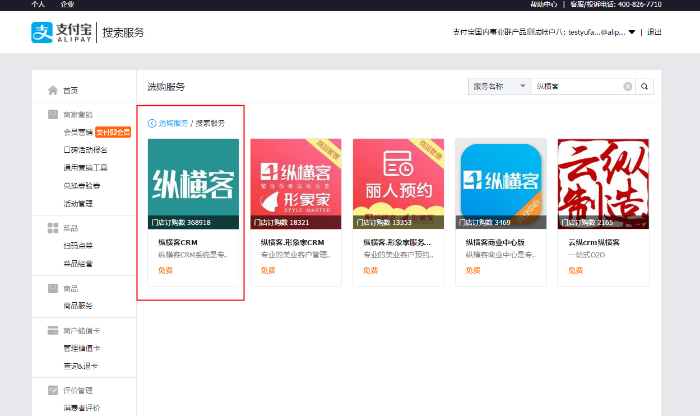The image size is (700, 416).
Task: Click the 免费 price under 纵横客CRM
Action: click(166, 270)
